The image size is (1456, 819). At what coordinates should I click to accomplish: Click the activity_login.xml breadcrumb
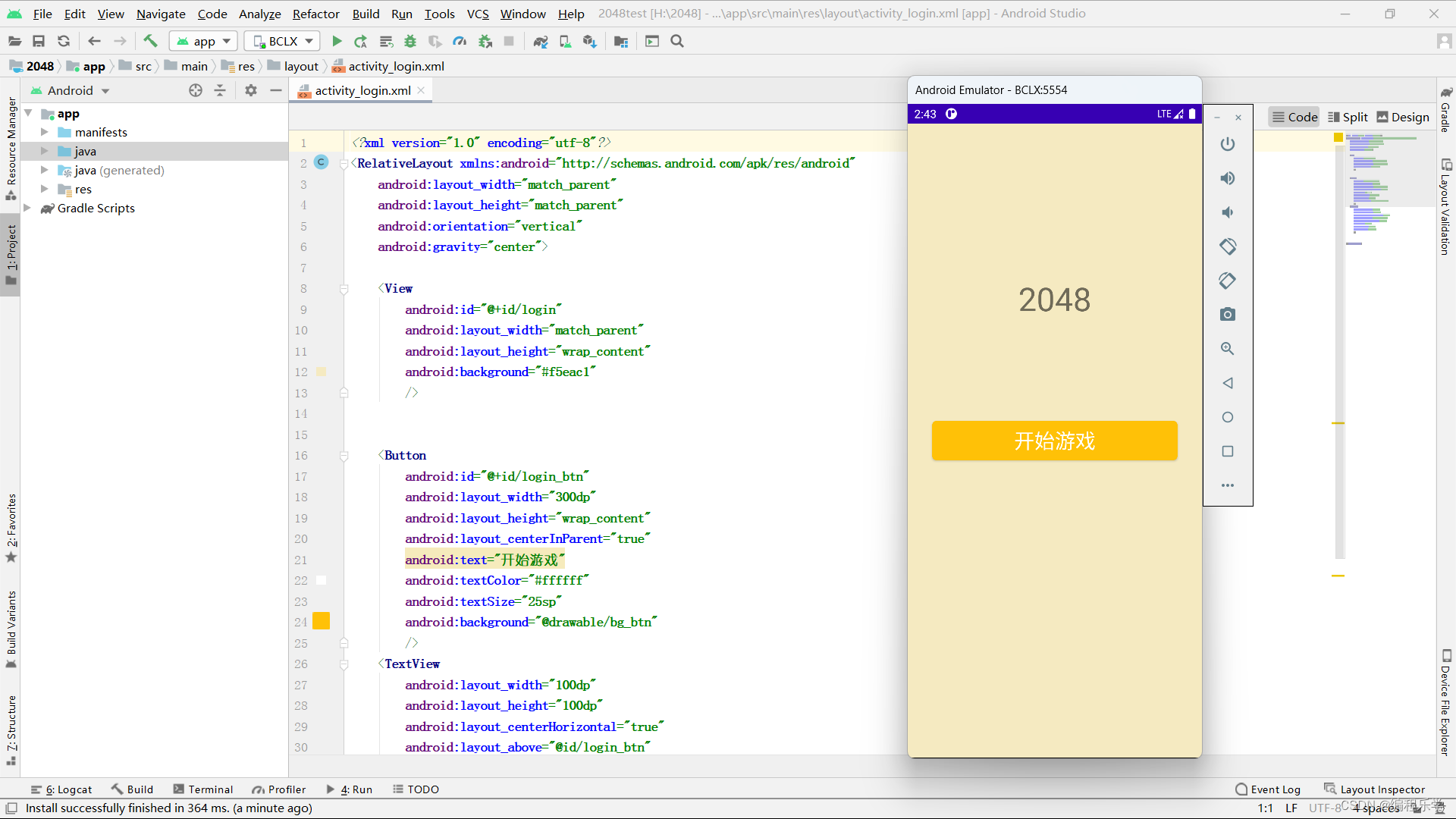click(397, 66)
